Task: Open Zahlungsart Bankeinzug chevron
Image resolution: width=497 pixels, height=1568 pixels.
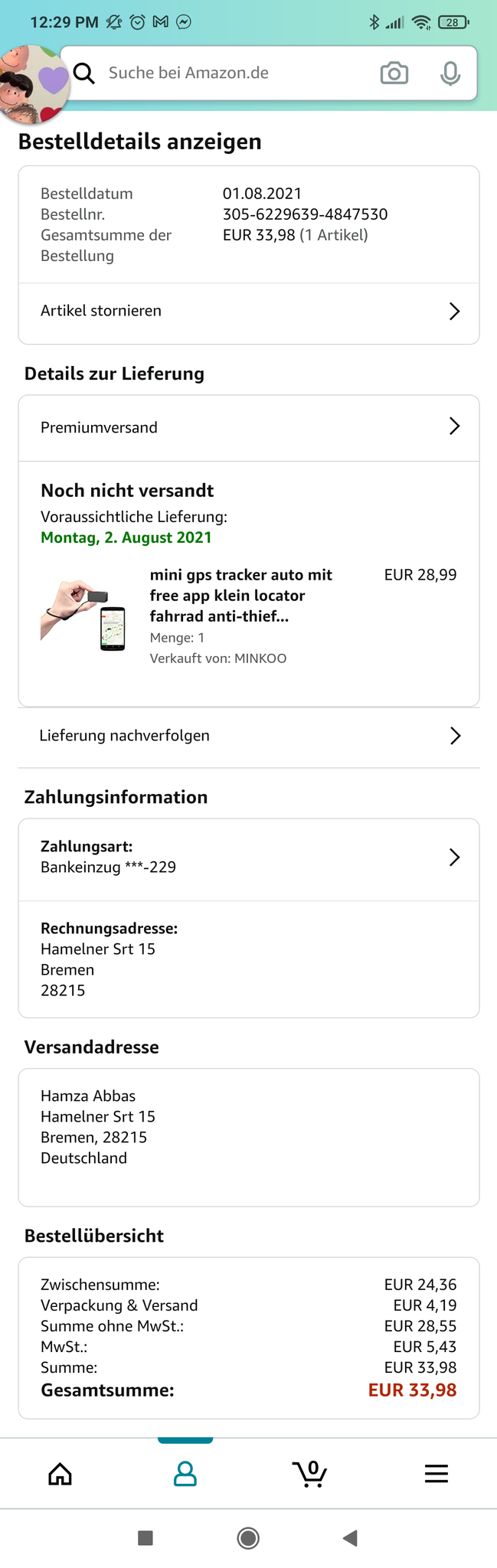Action: tap(454, 857)
